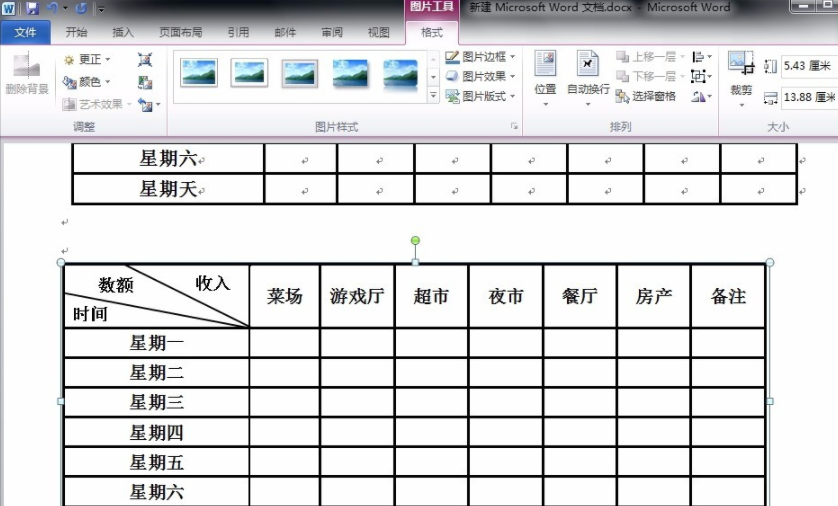Viewport: 838px width, 506px height.
Task: Click the 星期五 row label in the picture
Action: point(157,462)
